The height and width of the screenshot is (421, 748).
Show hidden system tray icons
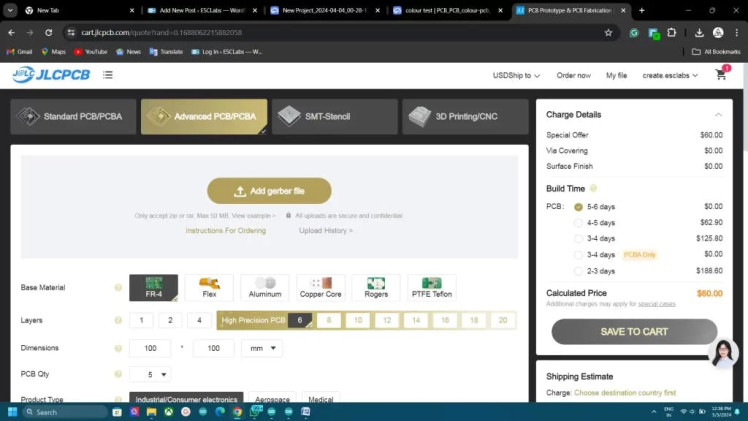coord(654,412)
